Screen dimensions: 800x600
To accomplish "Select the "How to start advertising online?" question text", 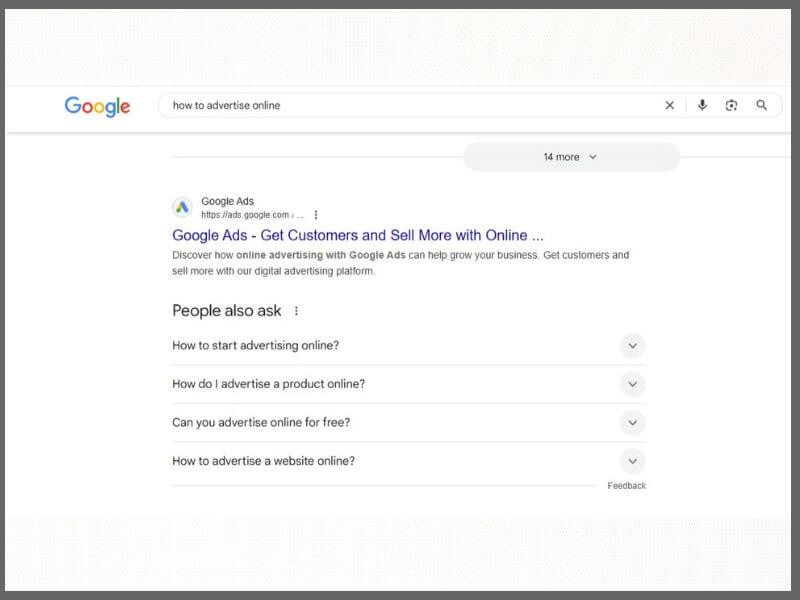I will [256, 345].
